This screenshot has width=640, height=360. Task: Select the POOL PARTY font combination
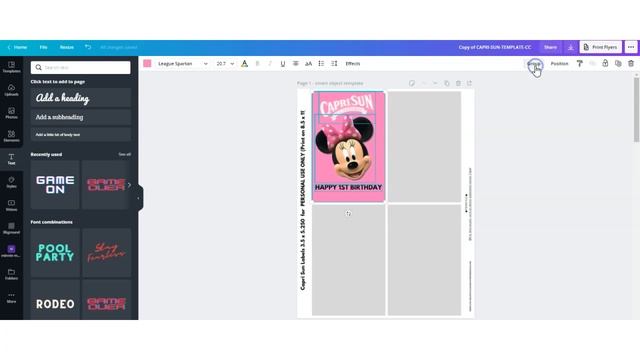(55, 253)
